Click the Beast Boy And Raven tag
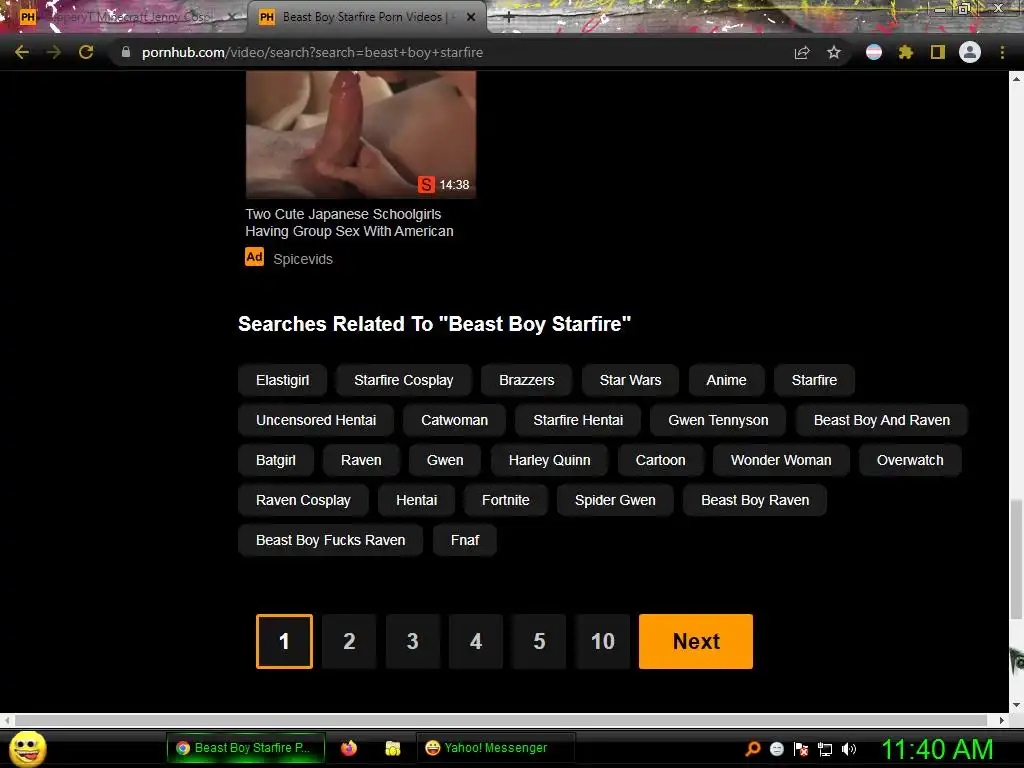Screen dimensions: 1024x768 882,420
